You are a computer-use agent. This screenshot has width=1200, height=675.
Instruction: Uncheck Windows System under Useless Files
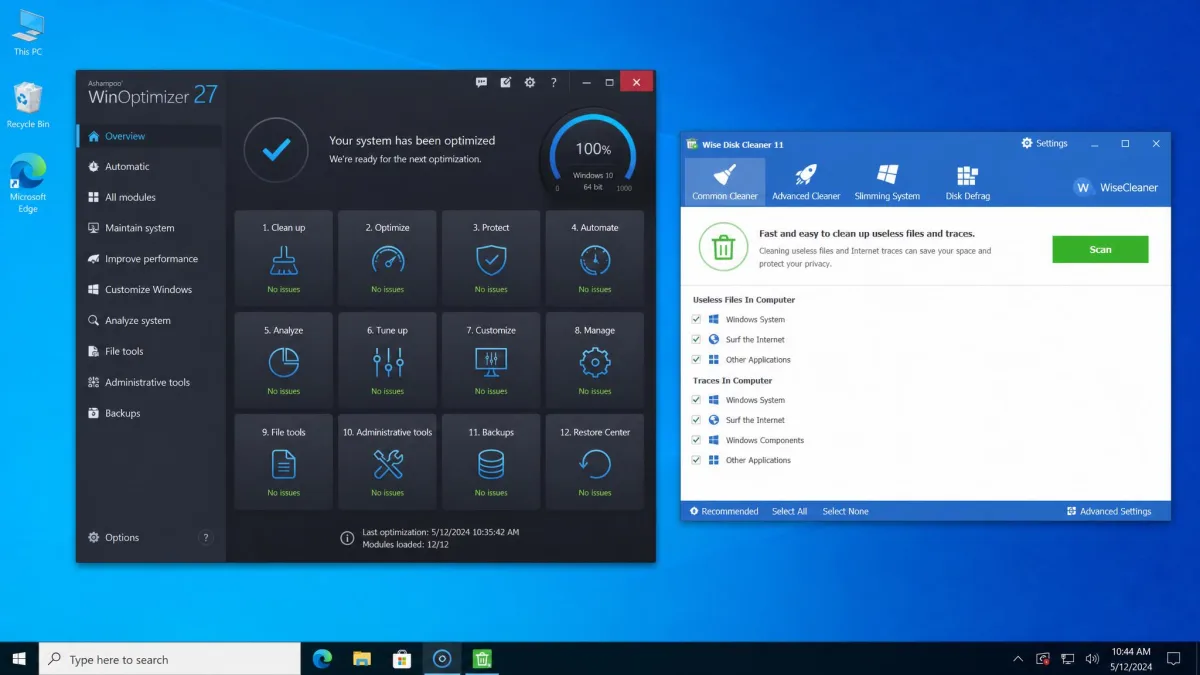696,319
